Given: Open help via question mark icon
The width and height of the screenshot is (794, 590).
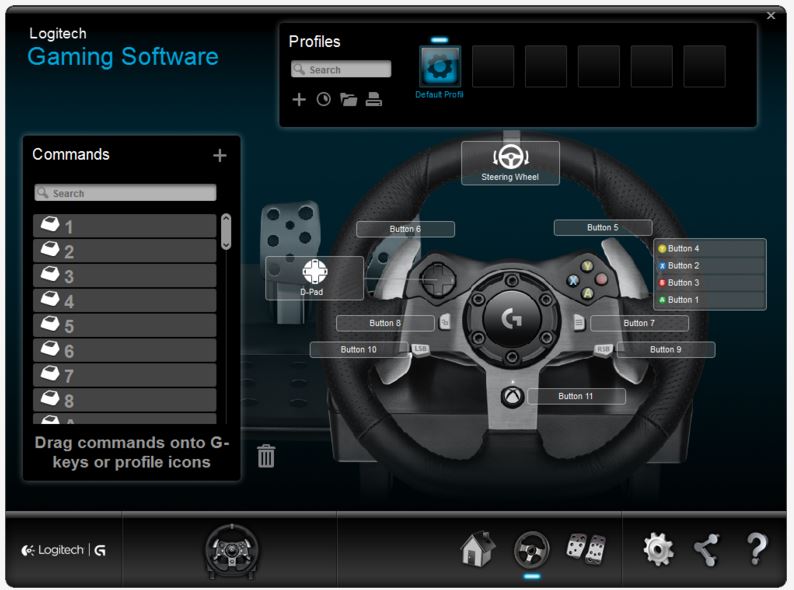Looking at the screenshot, I should click(757, 549).
